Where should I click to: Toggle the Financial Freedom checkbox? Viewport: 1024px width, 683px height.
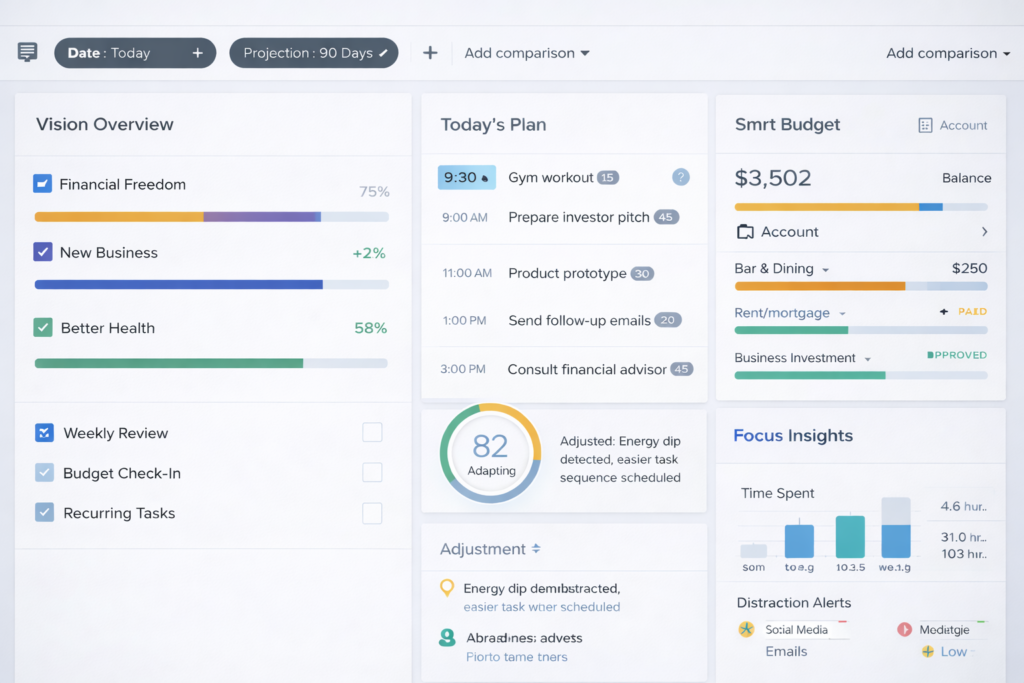coord(42,183)
